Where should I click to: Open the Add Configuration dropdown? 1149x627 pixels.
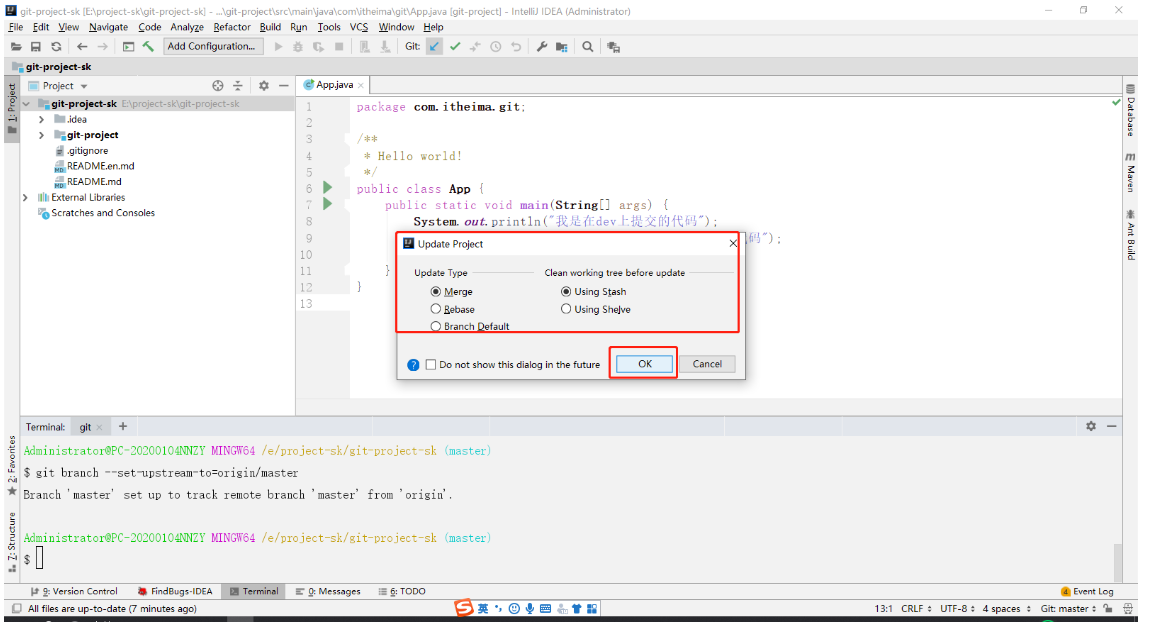point(211,46)
